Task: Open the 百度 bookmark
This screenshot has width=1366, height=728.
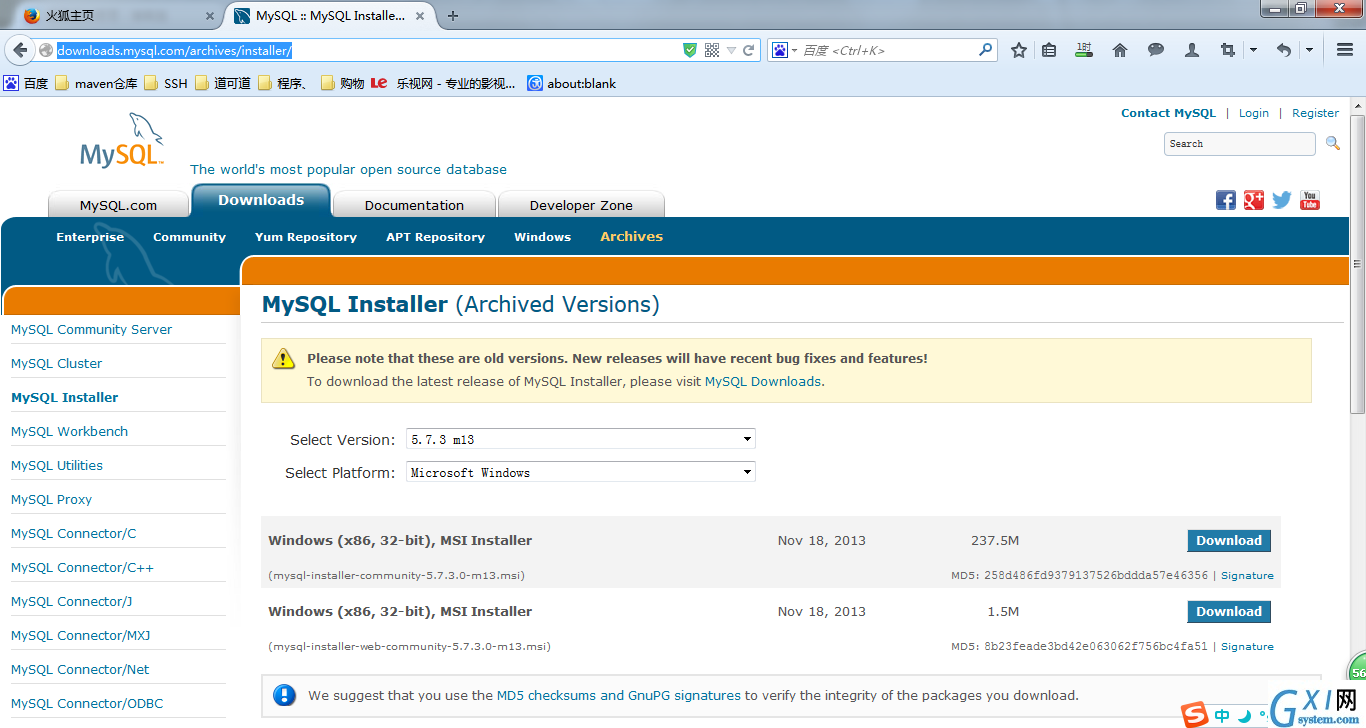Action: [27, 84]
